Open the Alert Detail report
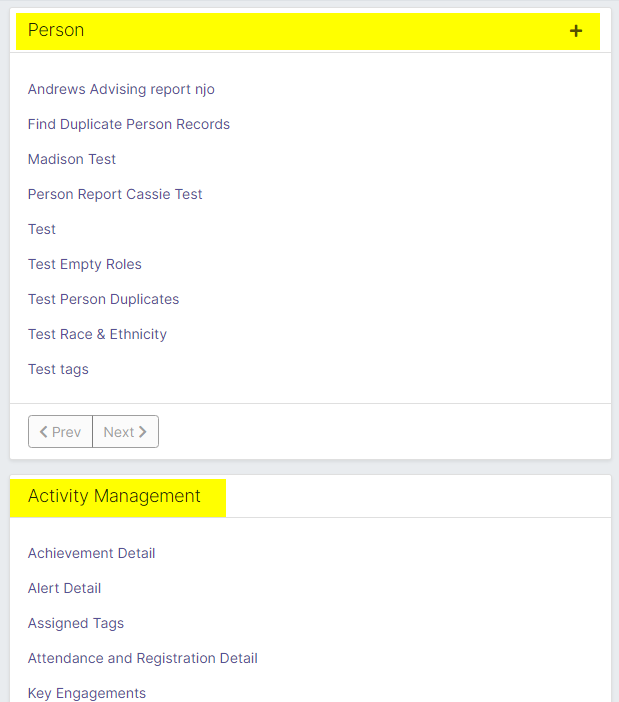Image resolution: width=619 pixels, height=702 pixels. coord(64,588)
